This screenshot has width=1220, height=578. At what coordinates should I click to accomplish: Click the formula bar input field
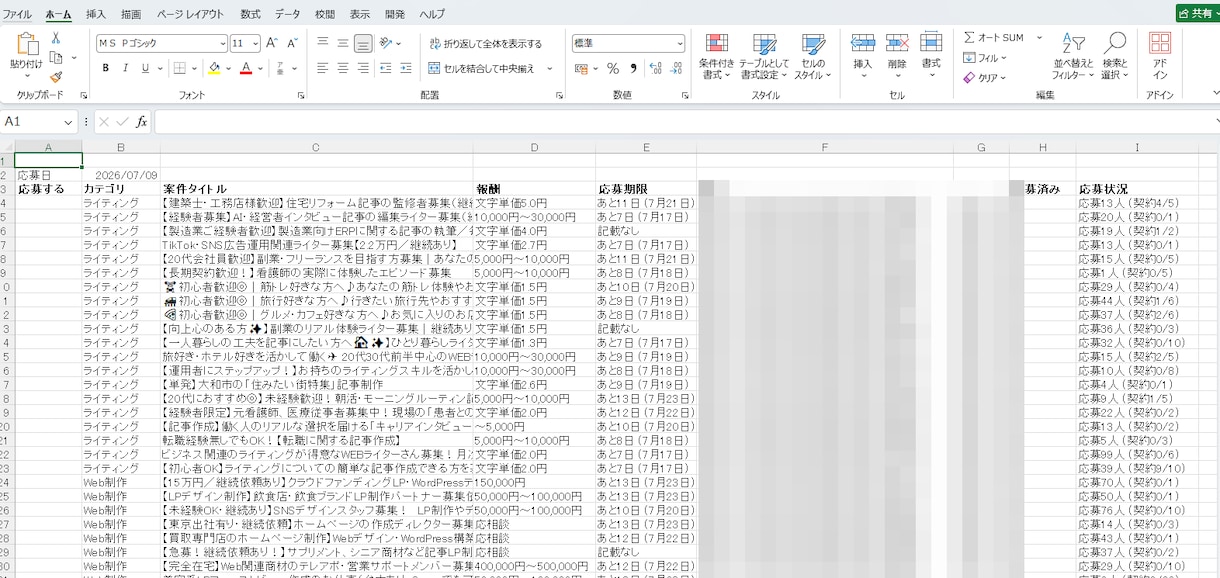click(685, 121)
